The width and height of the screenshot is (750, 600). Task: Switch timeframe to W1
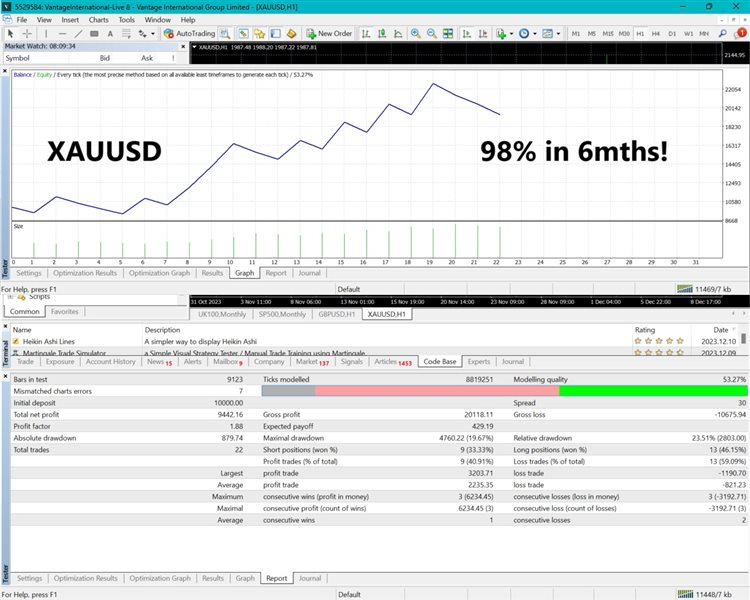click(688, 33)
